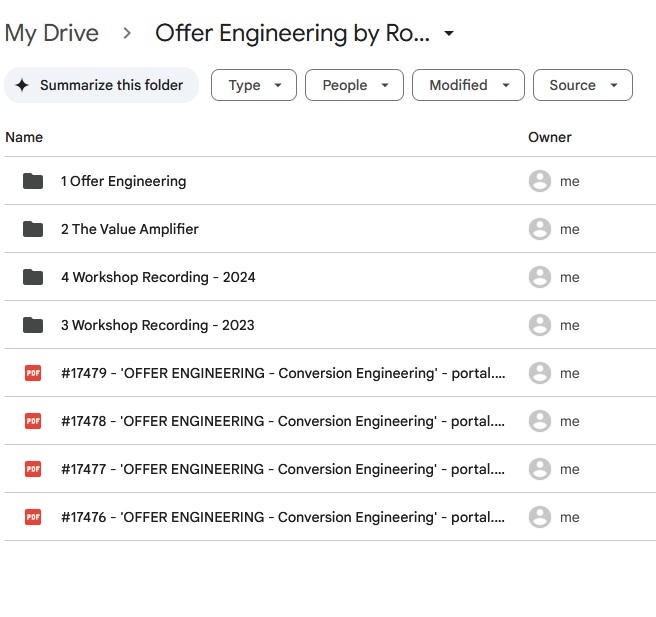
Task: Select the 1 Offer Engineering folder name
Action: tap(123, 181)
